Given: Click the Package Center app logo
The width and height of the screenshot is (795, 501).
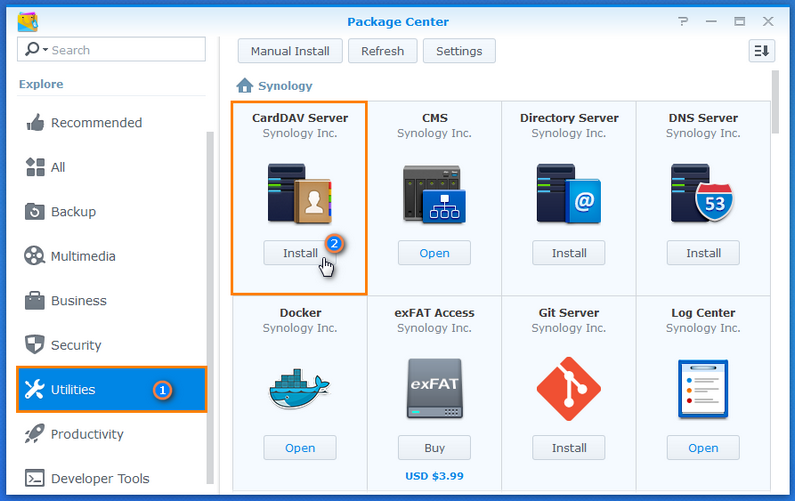Looking at the screenshot, I should [28, 22].
